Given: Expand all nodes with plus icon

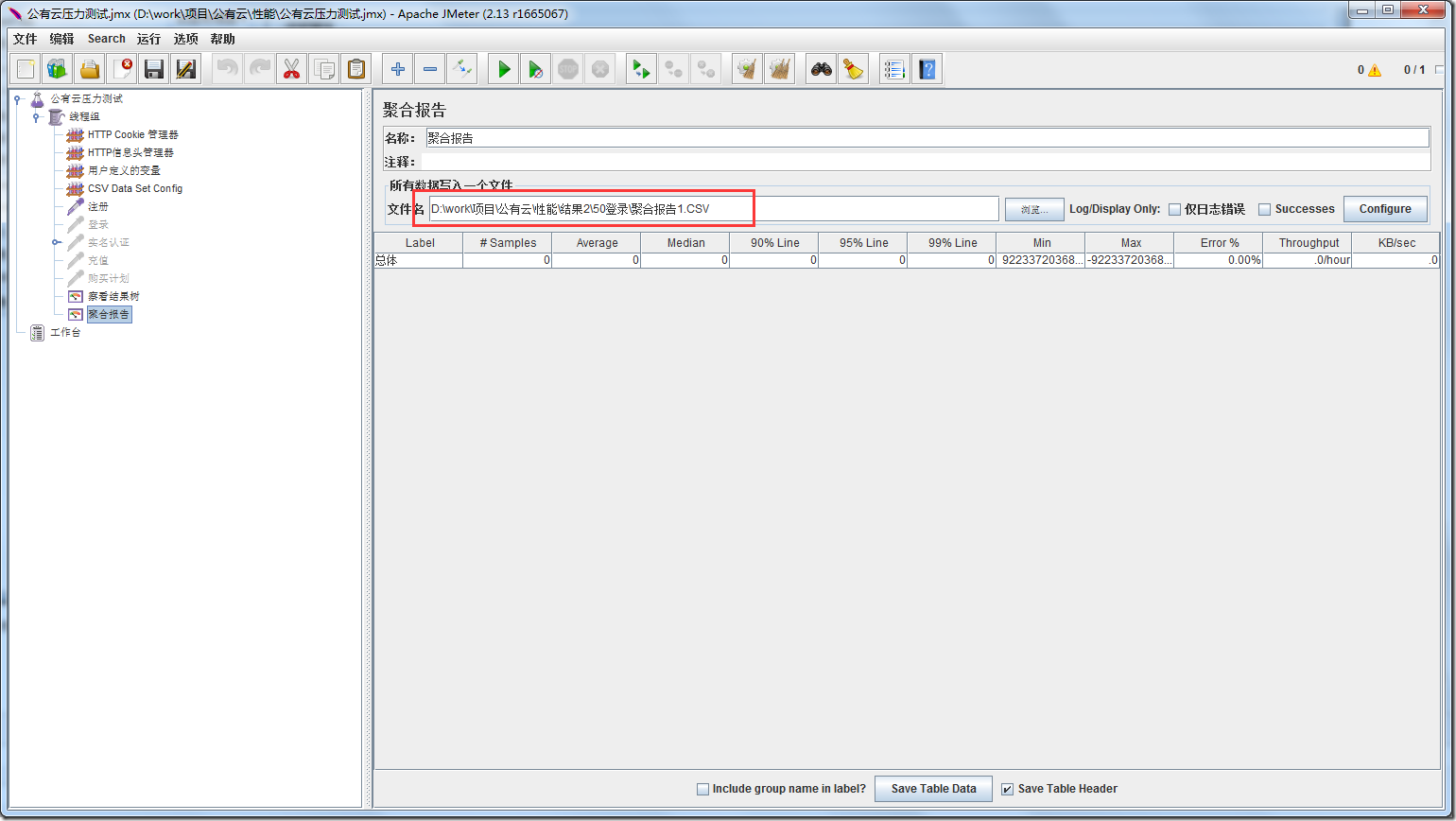Looking at the screenshot, I should pos(398,69).
